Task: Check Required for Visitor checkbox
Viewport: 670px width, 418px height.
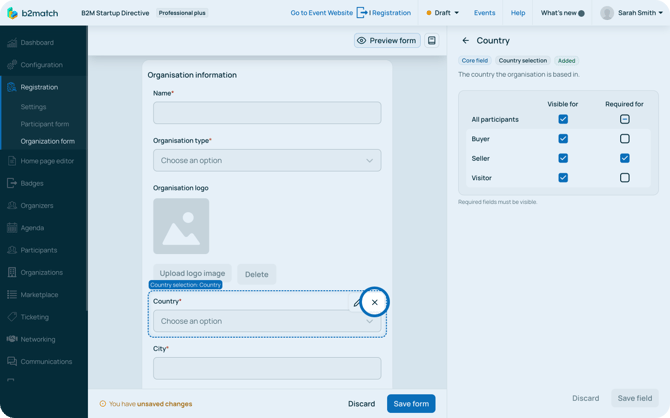Action: coord(624,178)
